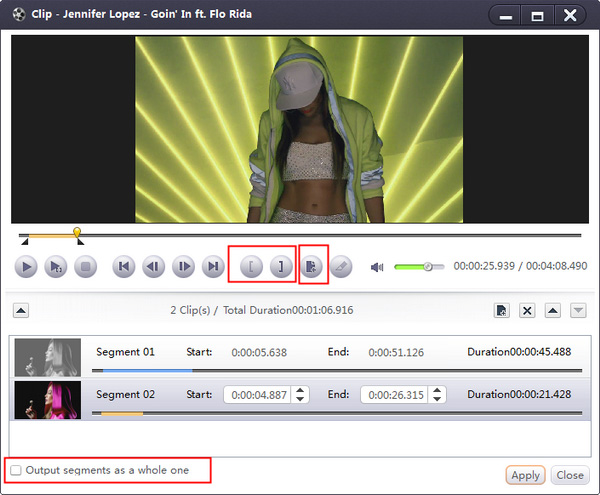Increase Segment 02 start time stepper
Viewport: 600px width, 495px height.
tap(300, 390)
